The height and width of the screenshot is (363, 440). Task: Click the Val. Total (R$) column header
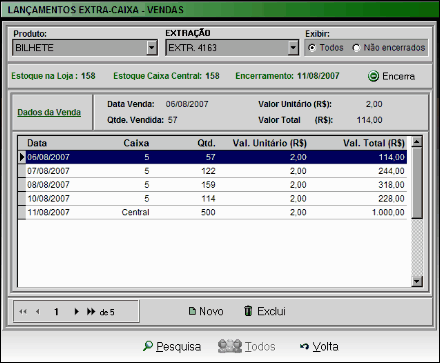374,143
